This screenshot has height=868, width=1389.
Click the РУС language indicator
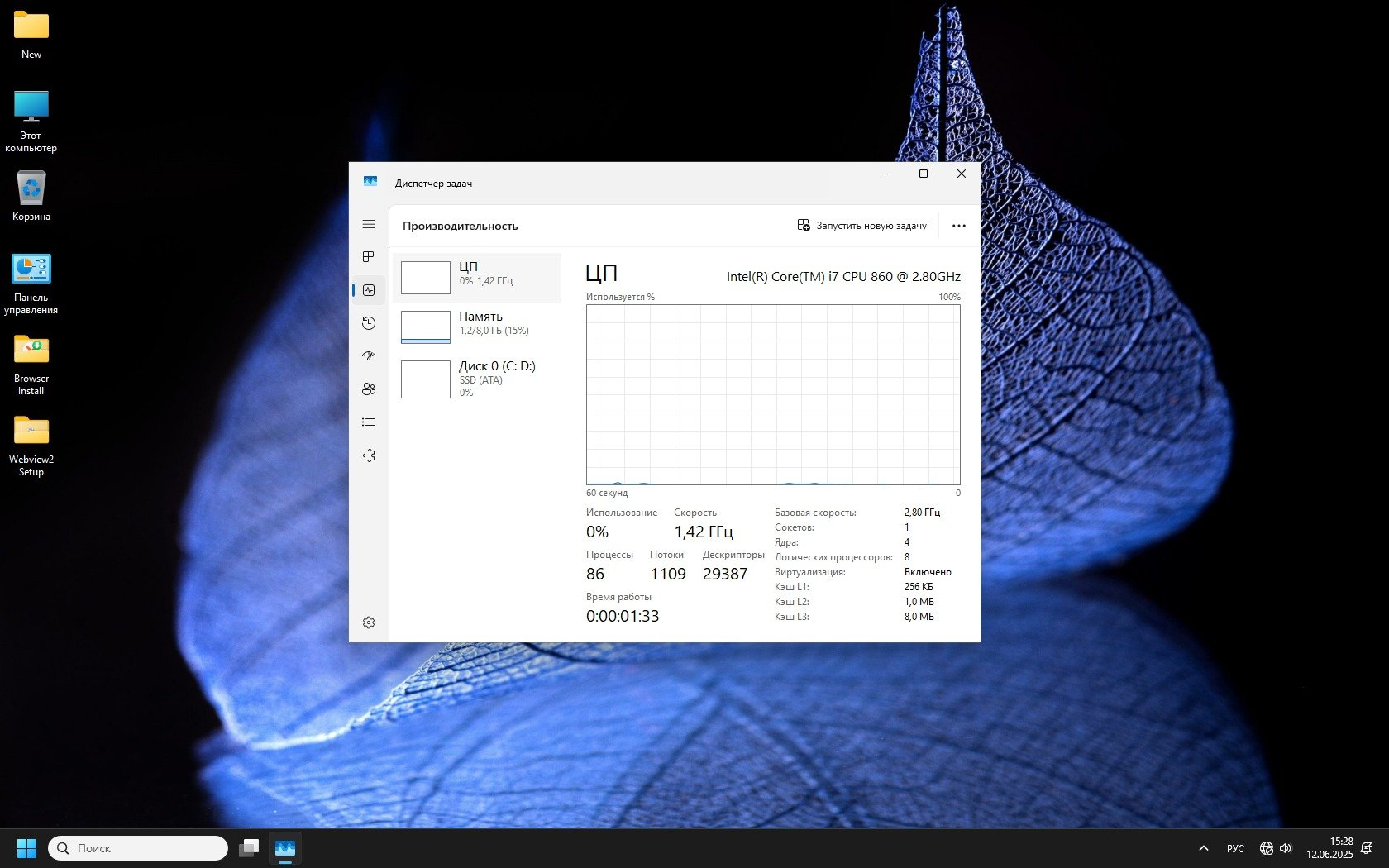[x=1235, y=848]
